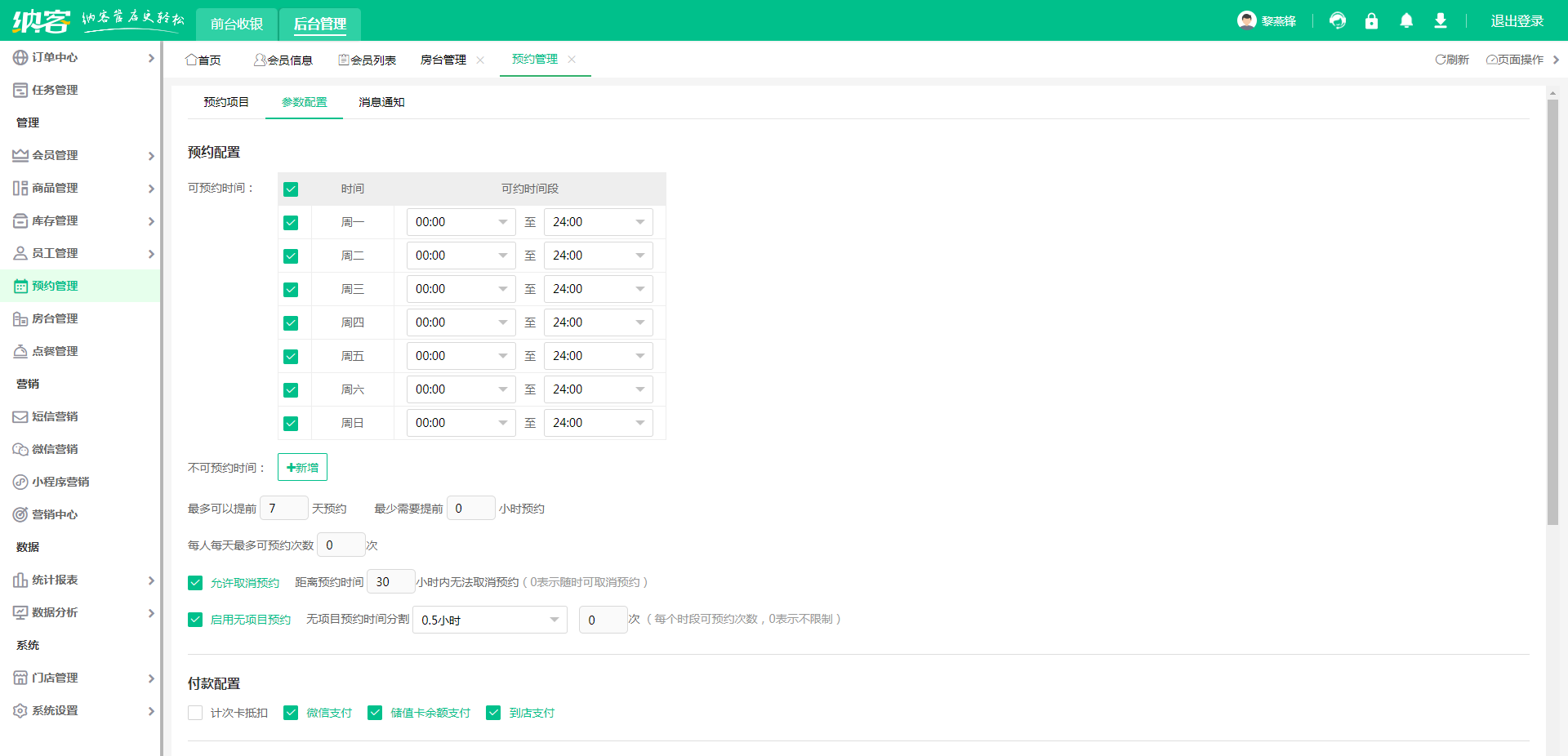Open the customer service headset icon
1568x756 pixels.
pos(1337,20)
